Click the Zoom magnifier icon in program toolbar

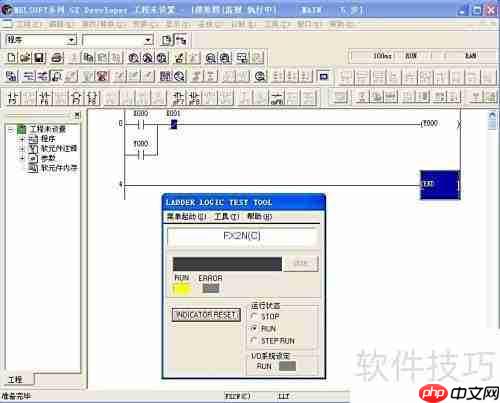click(x=260, y=77)
